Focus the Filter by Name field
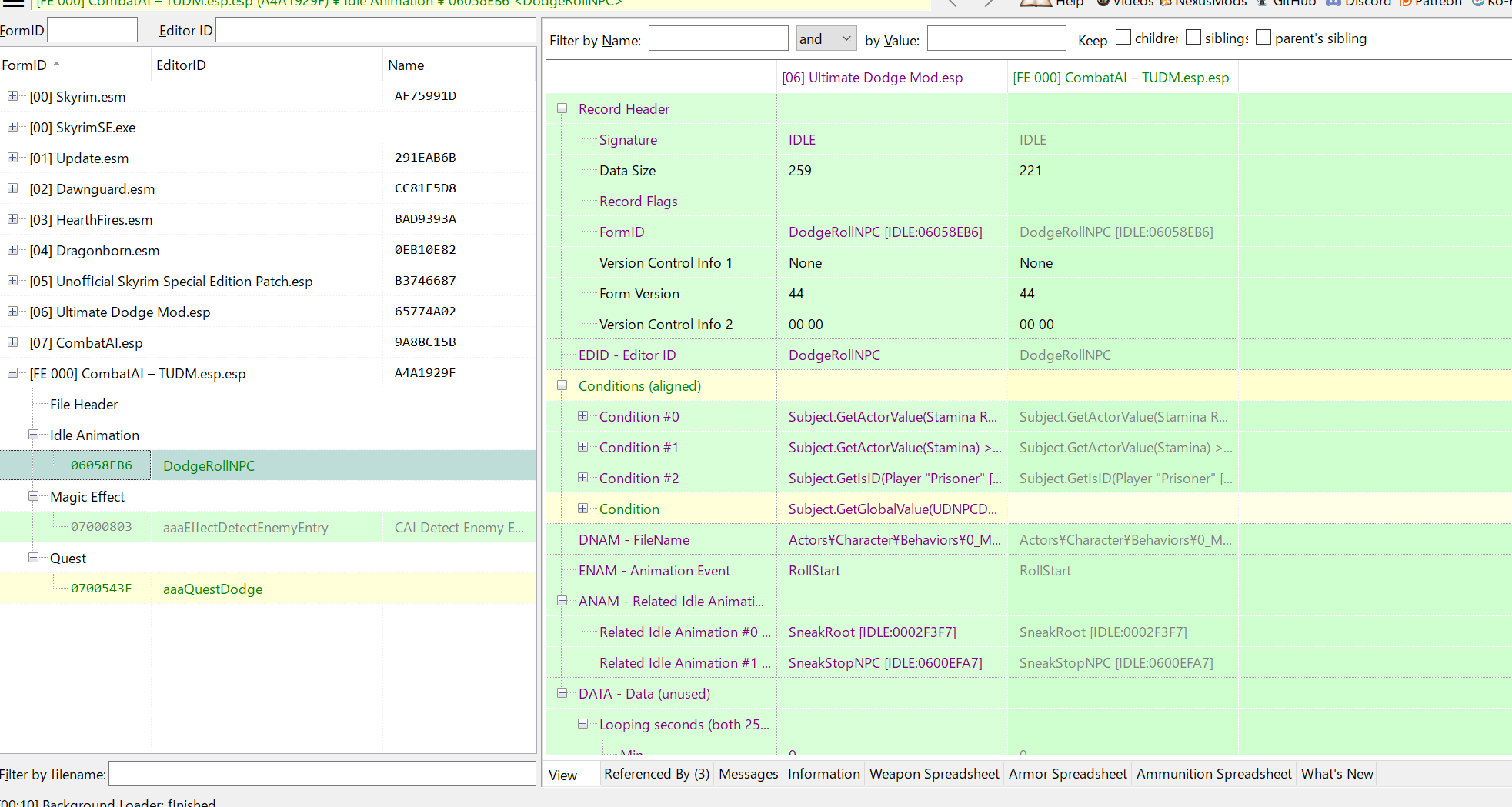Image resolution: width=1512 pixels, height=807 pixels. [718, 38]
